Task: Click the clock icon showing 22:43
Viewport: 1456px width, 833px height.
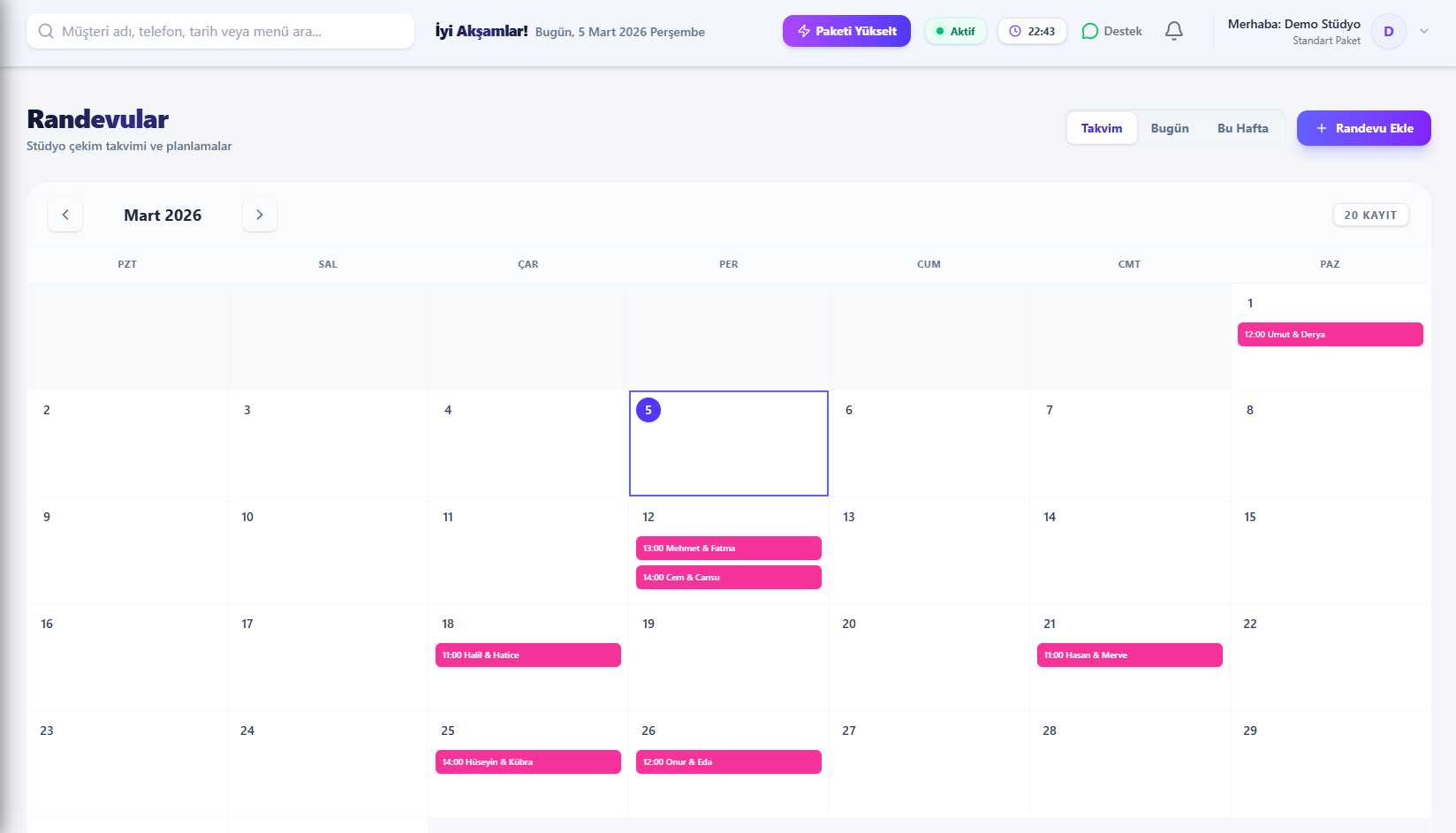Action: (1015, 32)
